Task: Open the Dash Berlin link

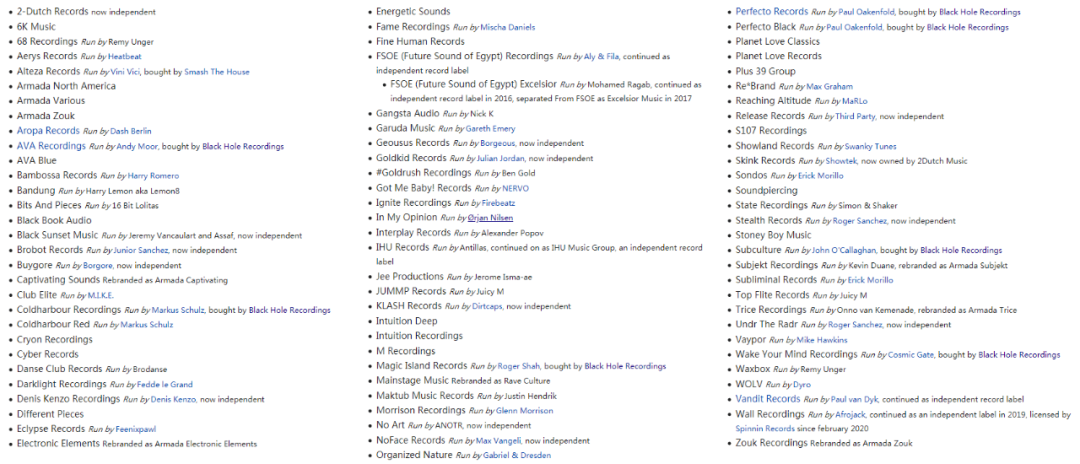Action: (x=131, y=131)
